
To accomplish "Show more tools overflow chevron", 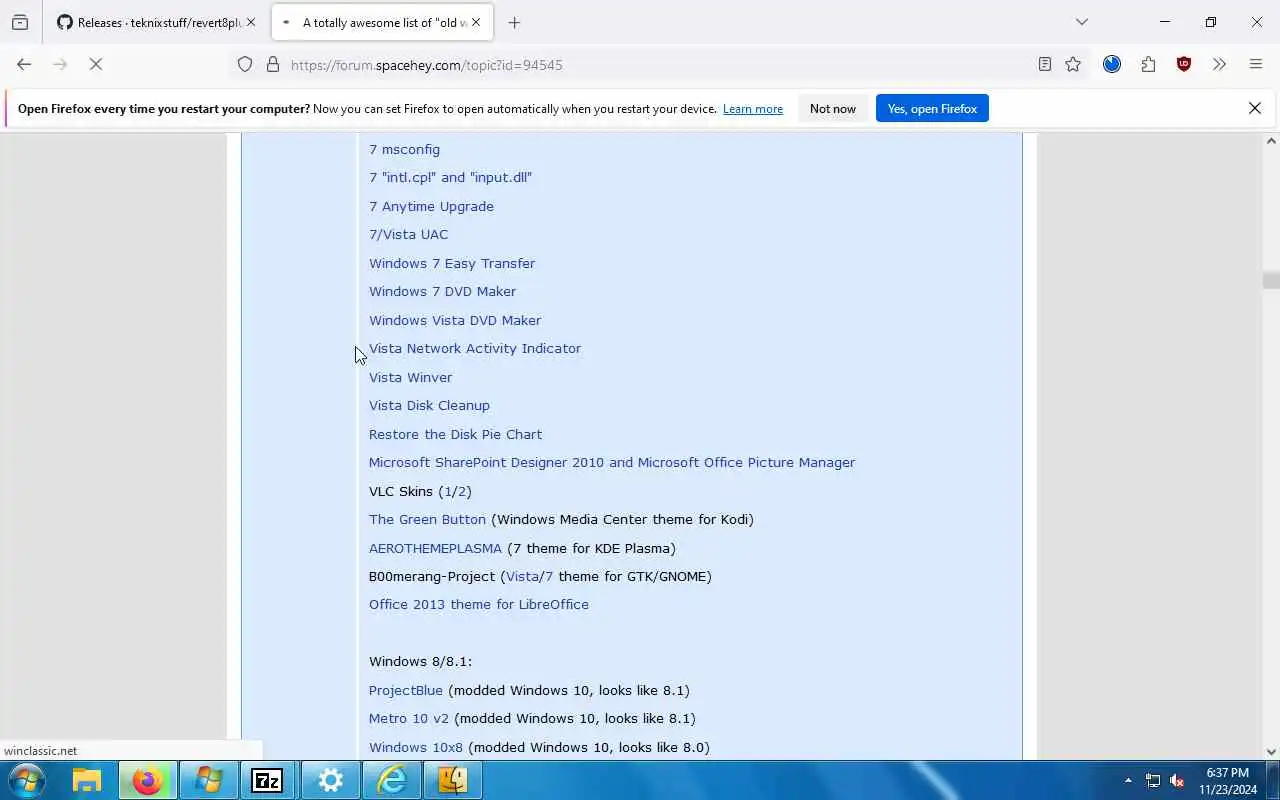I will (1219, 64).
